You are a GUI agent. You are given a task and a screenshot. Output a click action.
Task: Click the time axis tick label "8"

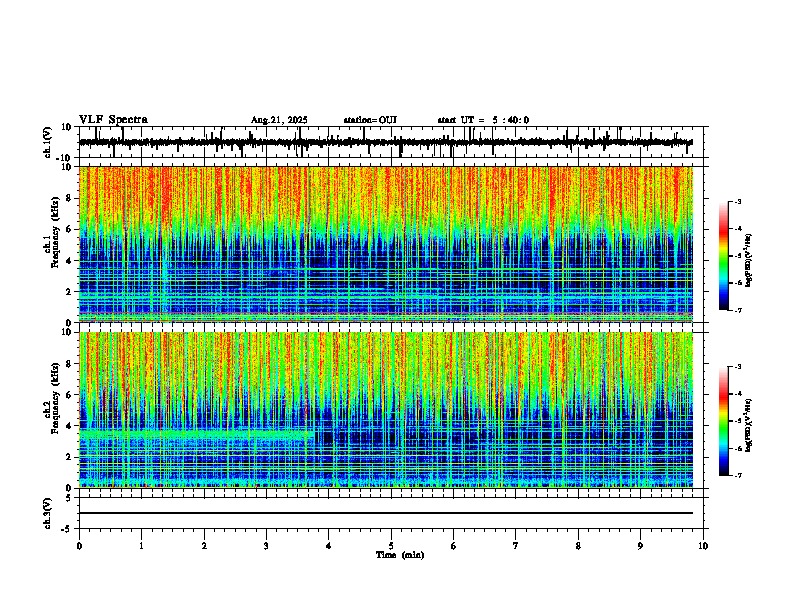point(578,546)
